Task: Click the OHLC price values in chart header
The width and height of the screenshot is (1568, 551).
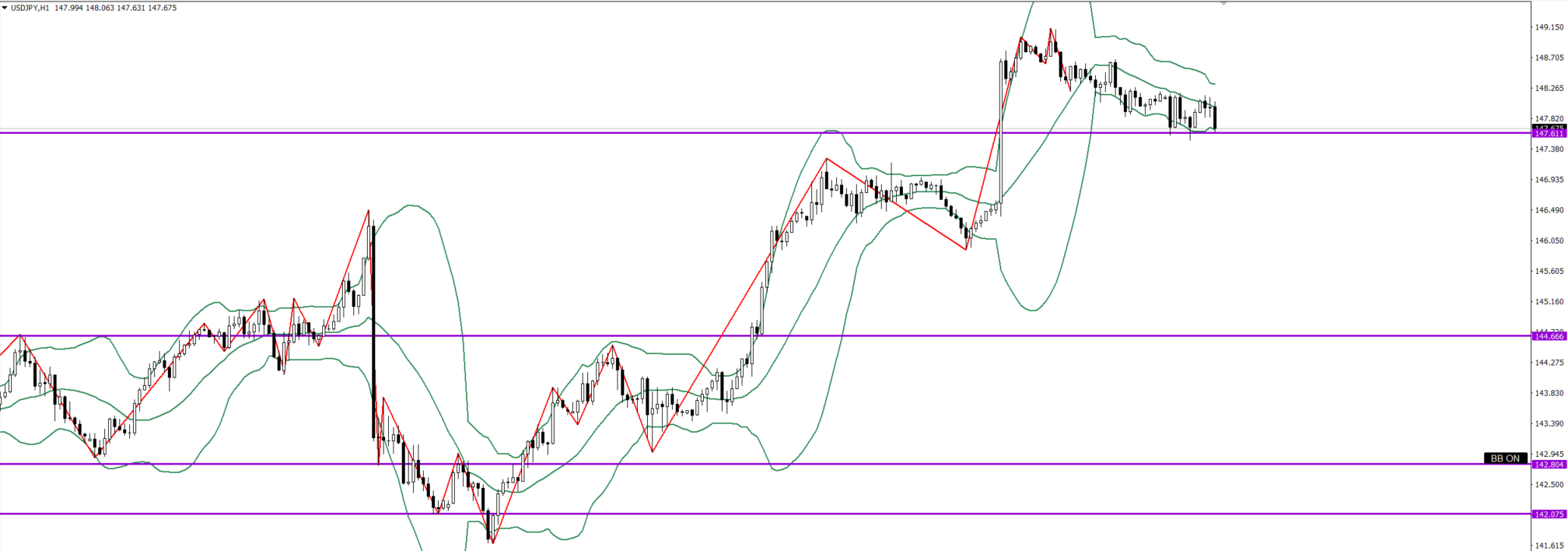Action: click(115, 8)
